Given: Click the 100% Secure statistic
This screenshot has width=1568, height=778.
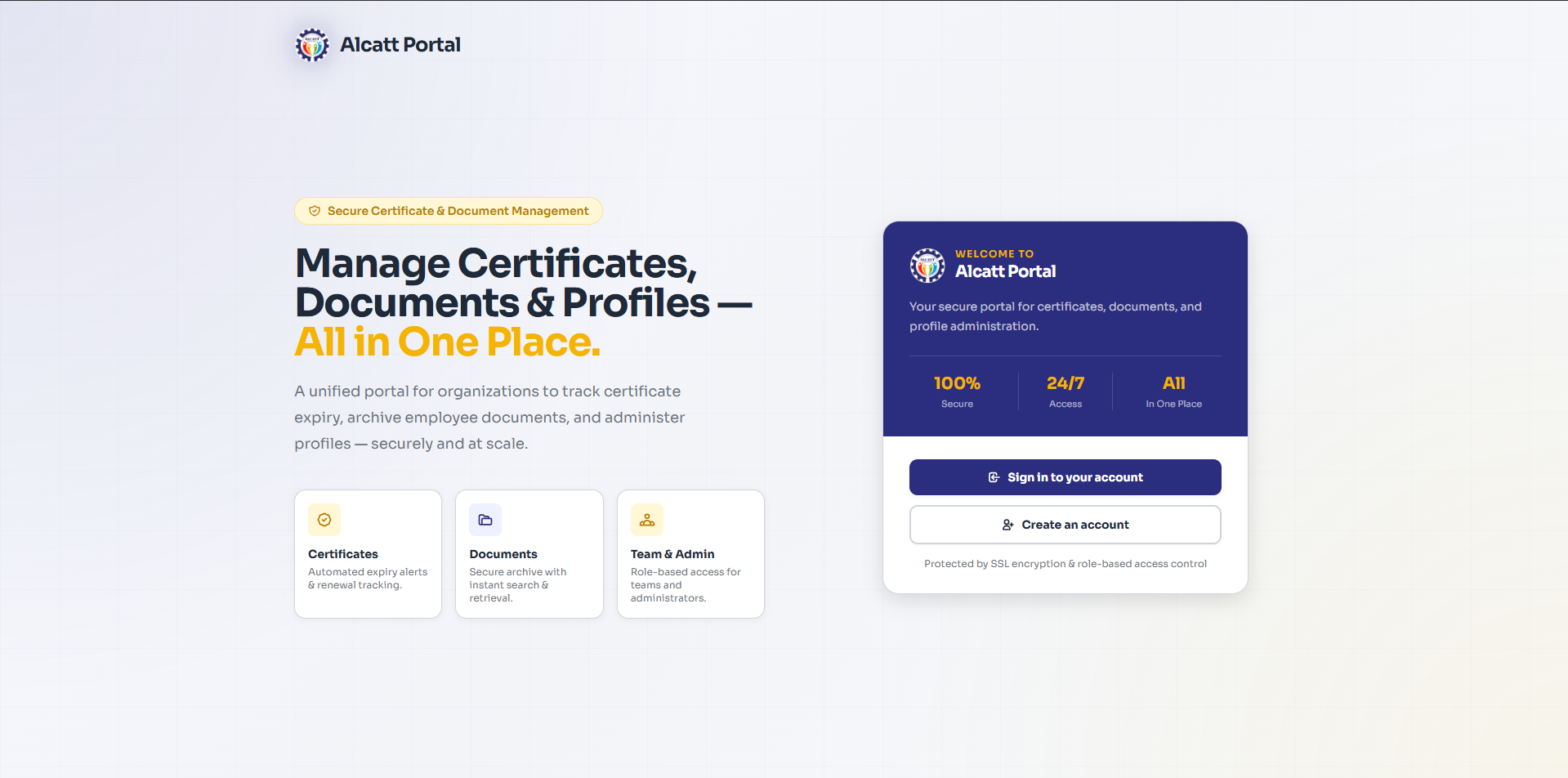Looking at the screenshot, I should coord(958,391).
